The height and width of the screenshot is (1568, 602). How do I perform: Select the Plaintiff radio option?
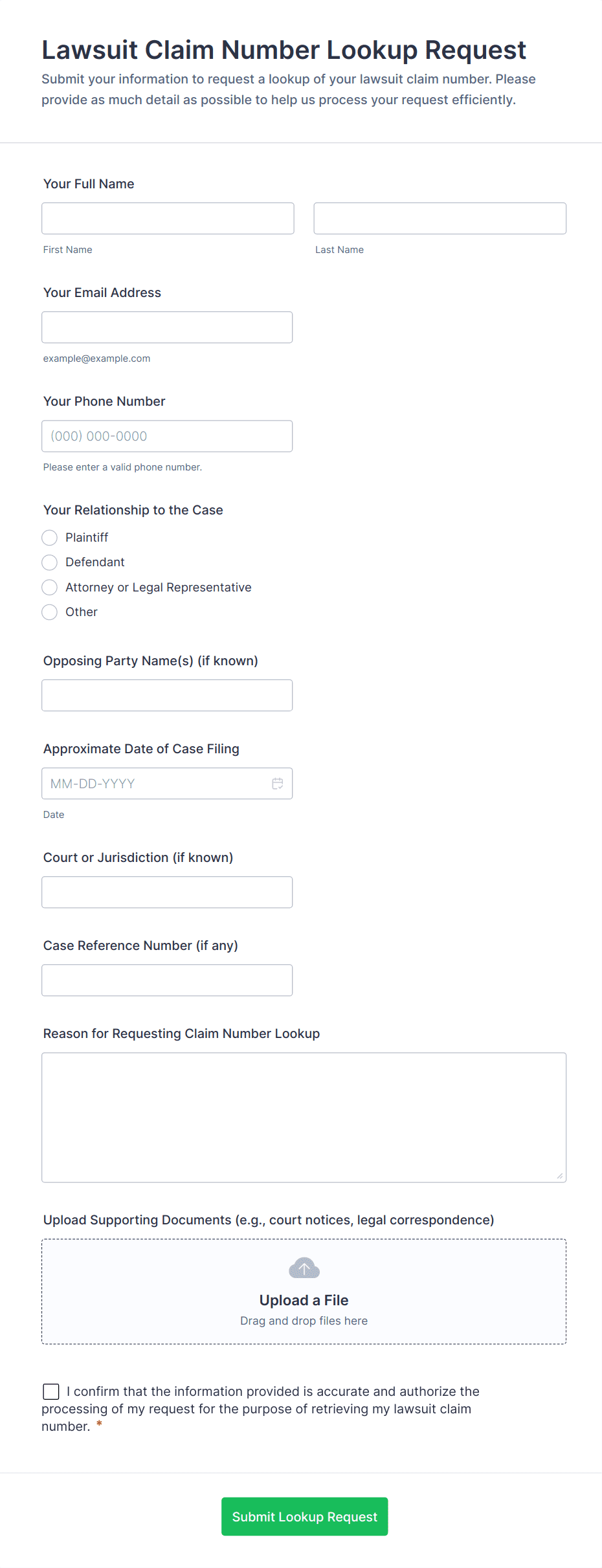pyautogui.click(x=50, y=538)
